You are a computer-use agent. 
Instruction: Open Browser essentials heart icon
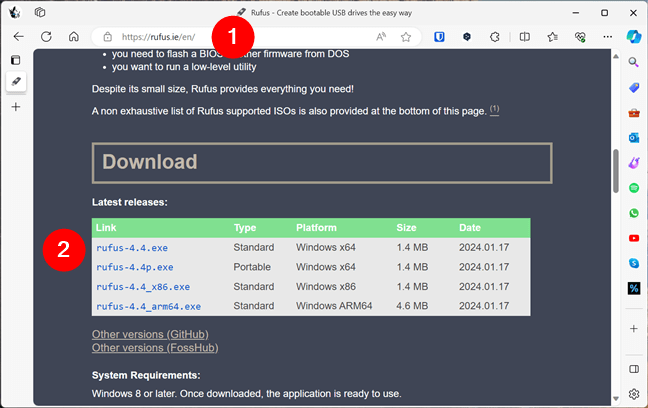click(x=580, y=37)
